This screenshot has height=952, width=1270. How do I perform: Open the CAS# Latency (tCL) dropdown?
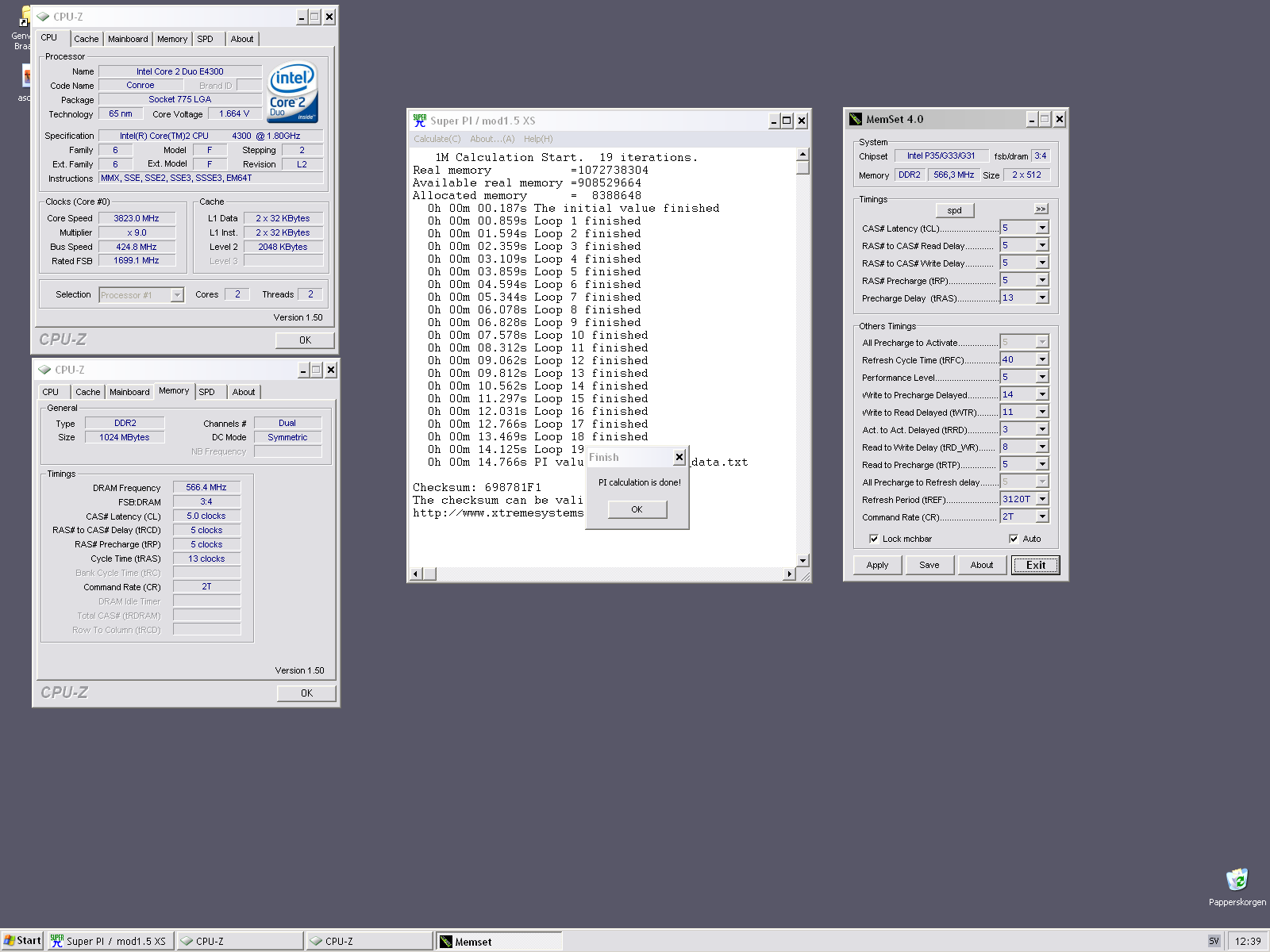pos(1042,228)
